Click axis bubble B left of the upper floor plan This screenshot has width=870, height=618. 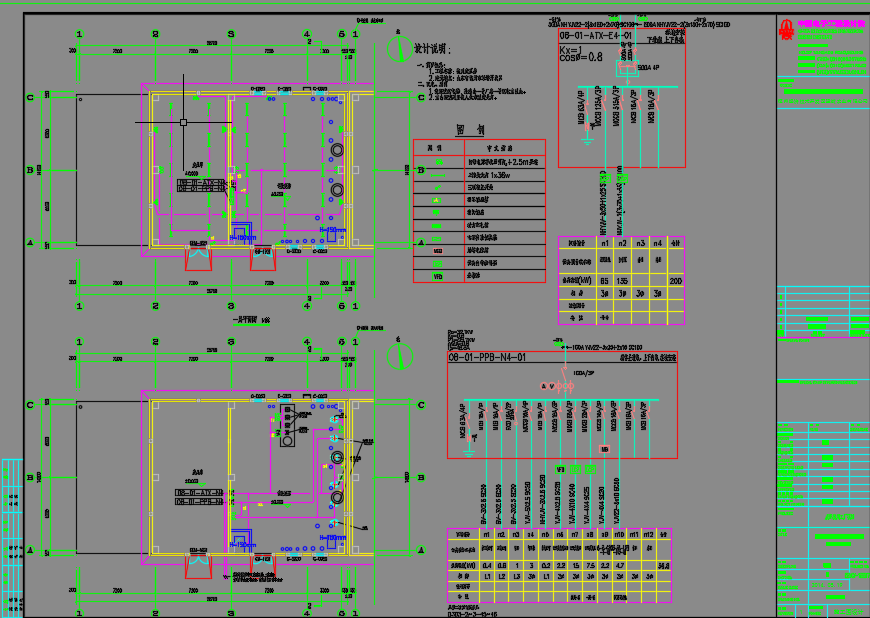[x=30, y=170]
